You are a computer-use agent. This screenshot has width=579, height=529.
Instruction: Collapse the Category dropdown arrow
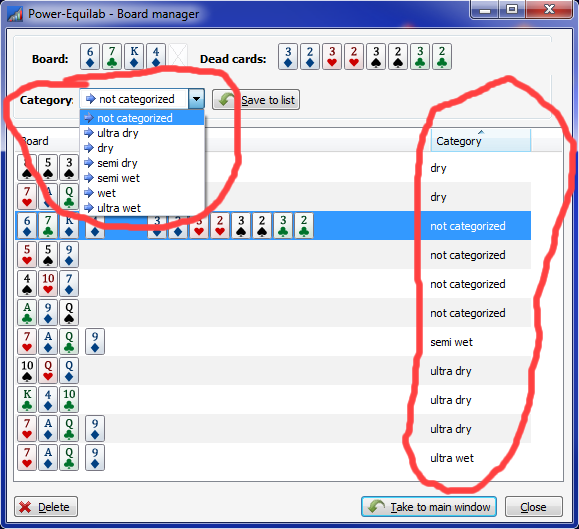click(196, 99)
